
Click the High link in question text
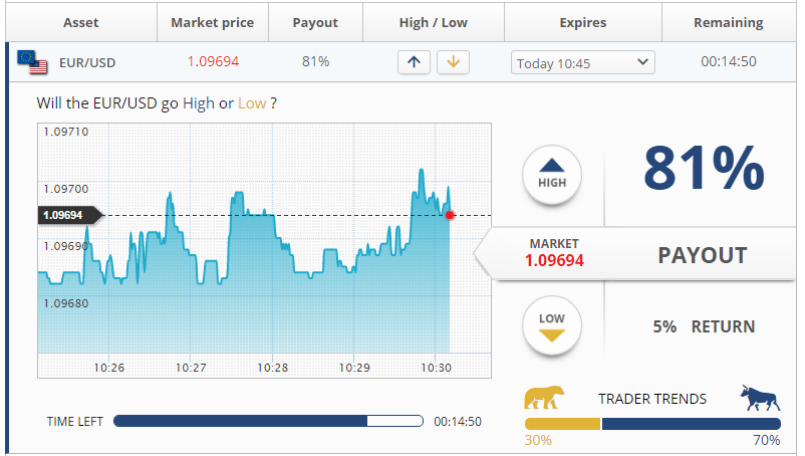tap(199, 103)
